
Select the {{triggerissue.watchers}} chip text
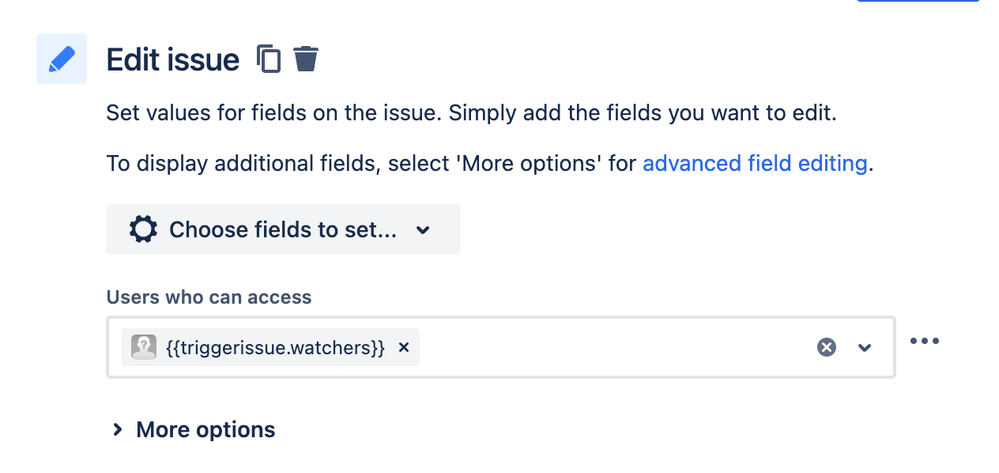(x=275, y=347)
